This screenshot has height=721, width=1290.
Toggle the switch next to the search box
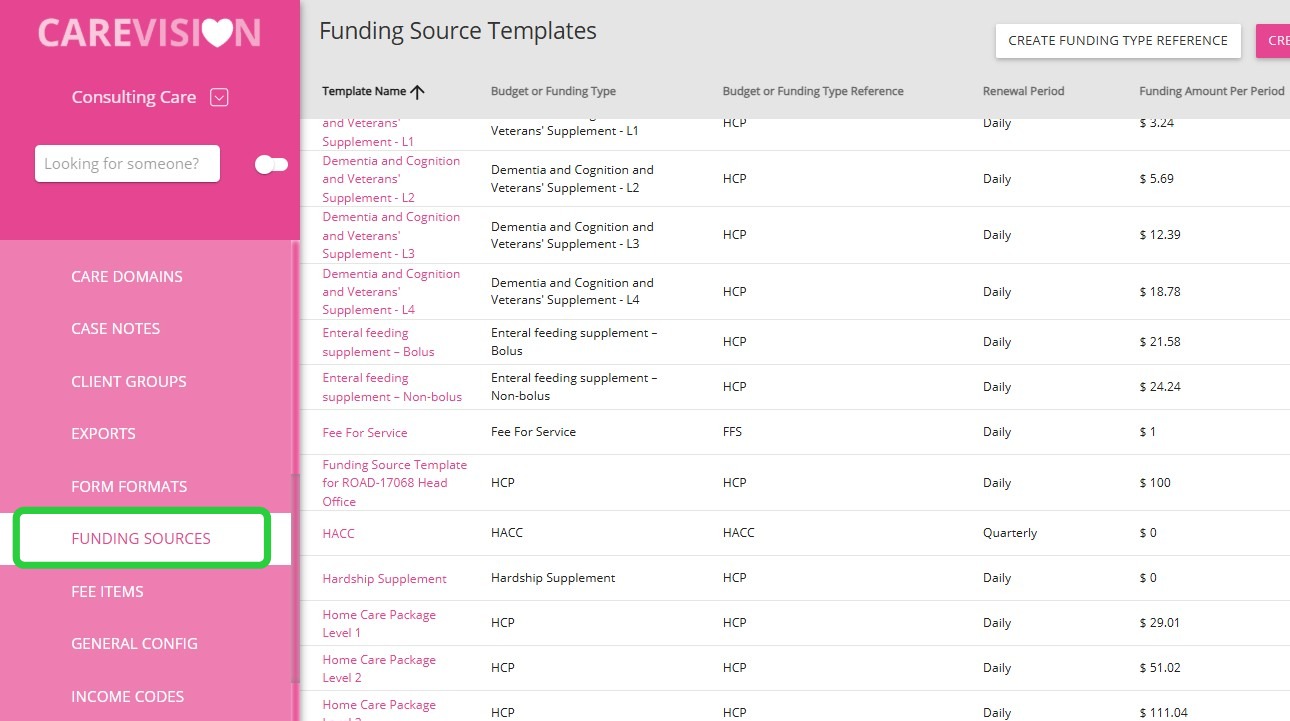pos(271,164)
